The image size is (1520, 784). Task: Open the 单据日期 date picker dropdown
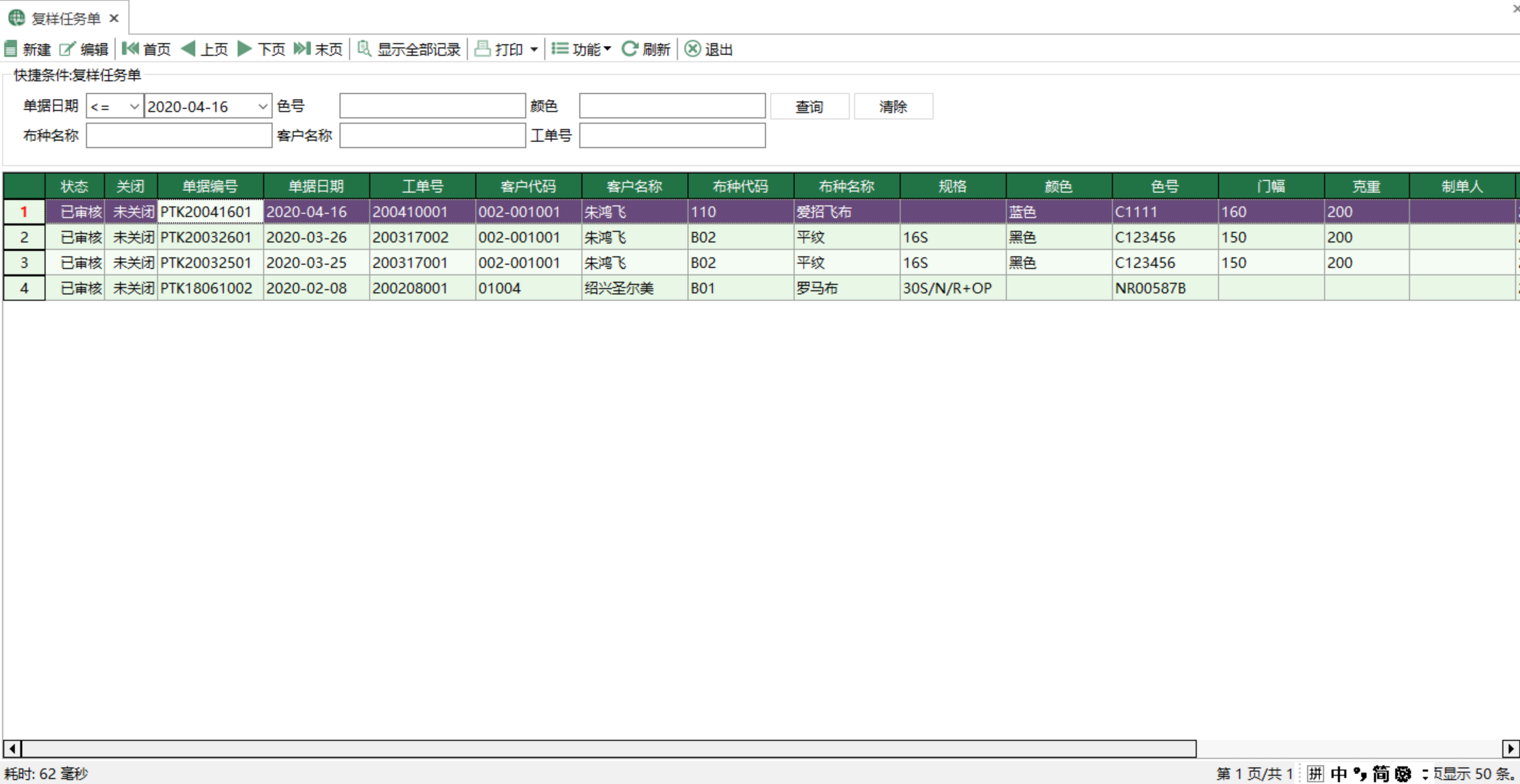pyautogui.click(x=262, y=106)
